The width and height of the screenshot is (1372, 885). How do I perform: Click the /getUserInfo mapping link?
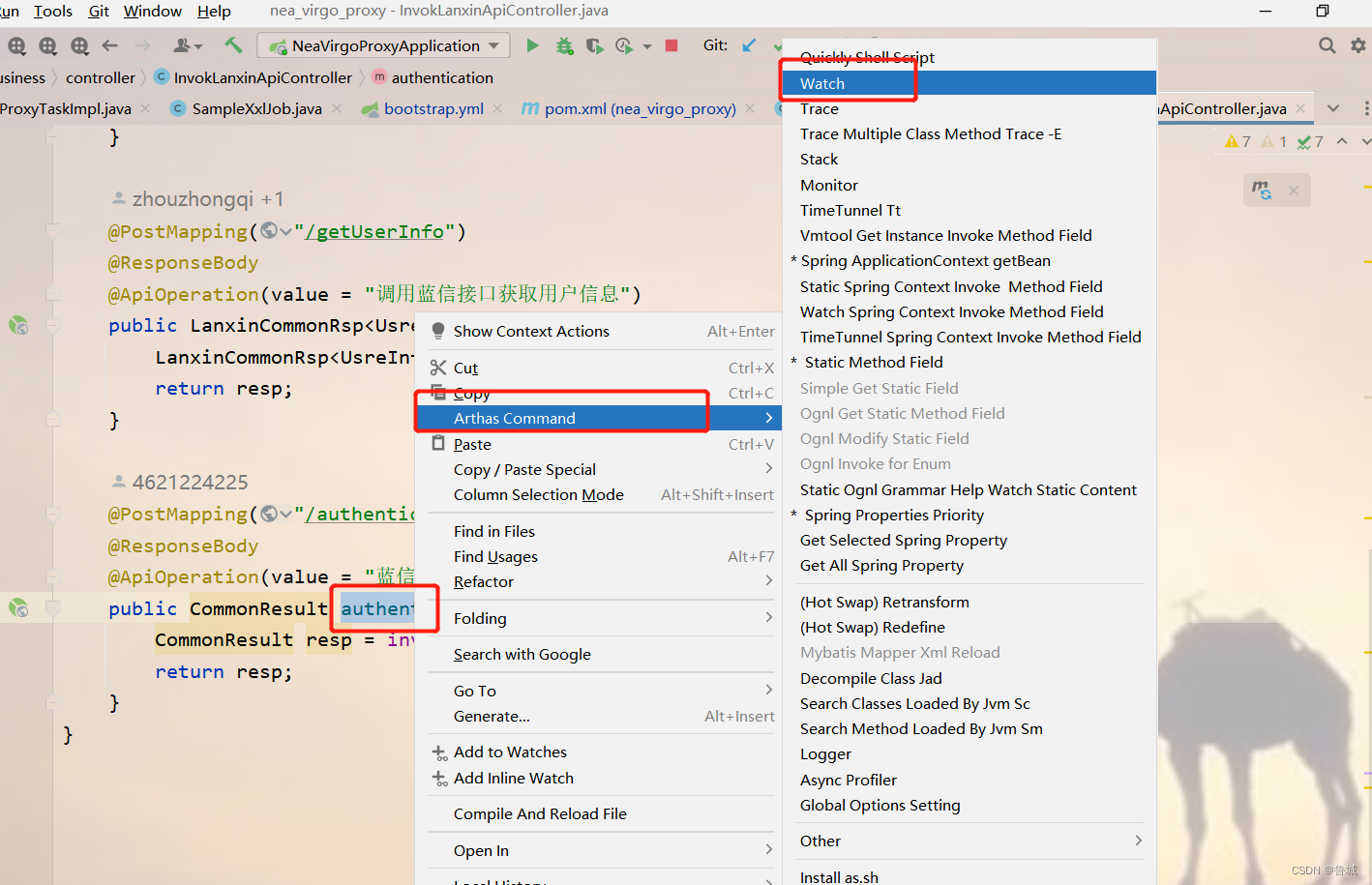coord(374,231)
